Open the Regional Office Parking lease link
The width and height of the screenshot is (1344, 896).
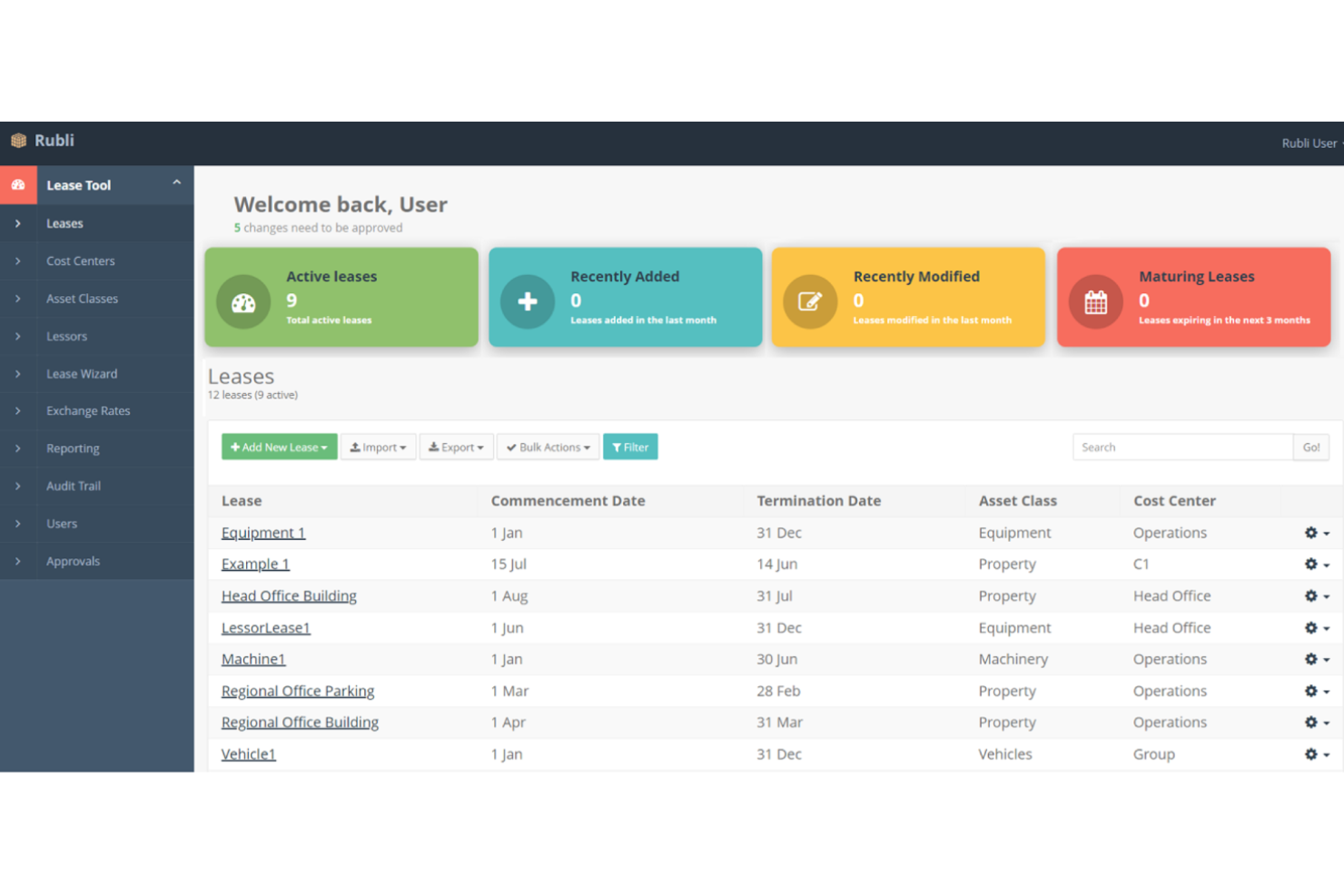298,691
